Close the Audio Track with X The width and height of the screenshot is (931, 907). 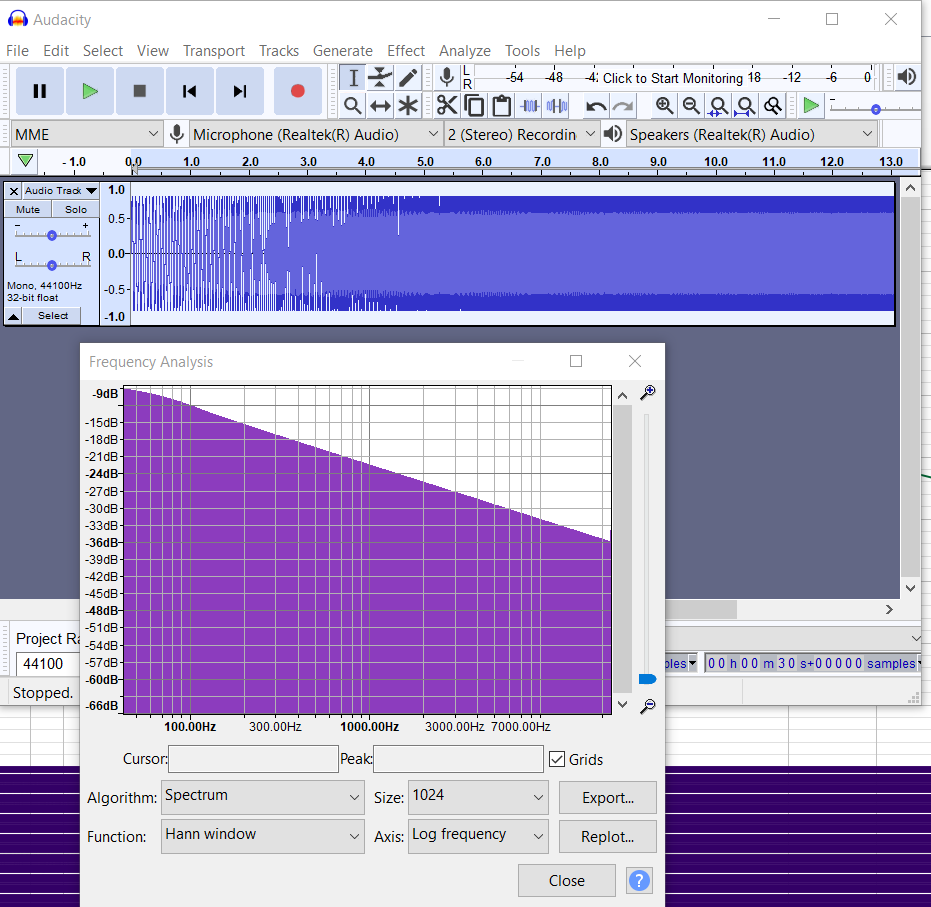point(14,191)
